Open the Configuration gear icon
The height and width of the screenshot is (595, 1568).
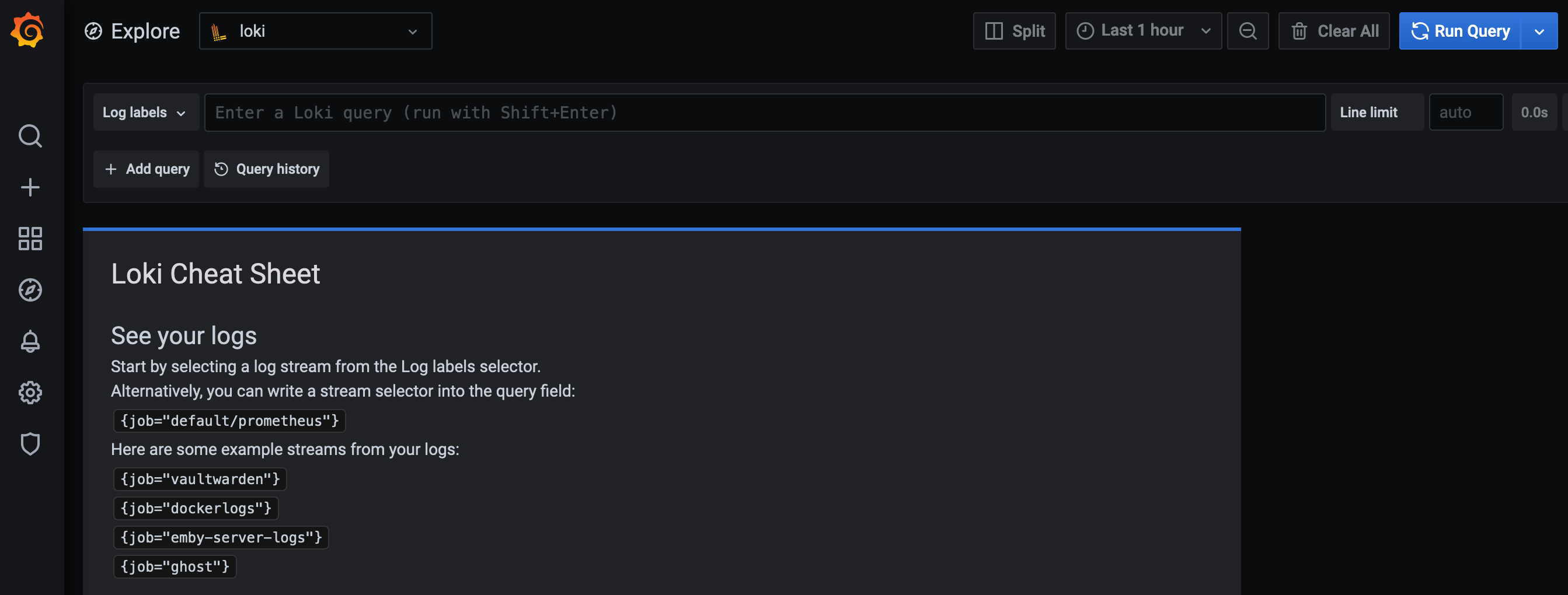point(29,393)
